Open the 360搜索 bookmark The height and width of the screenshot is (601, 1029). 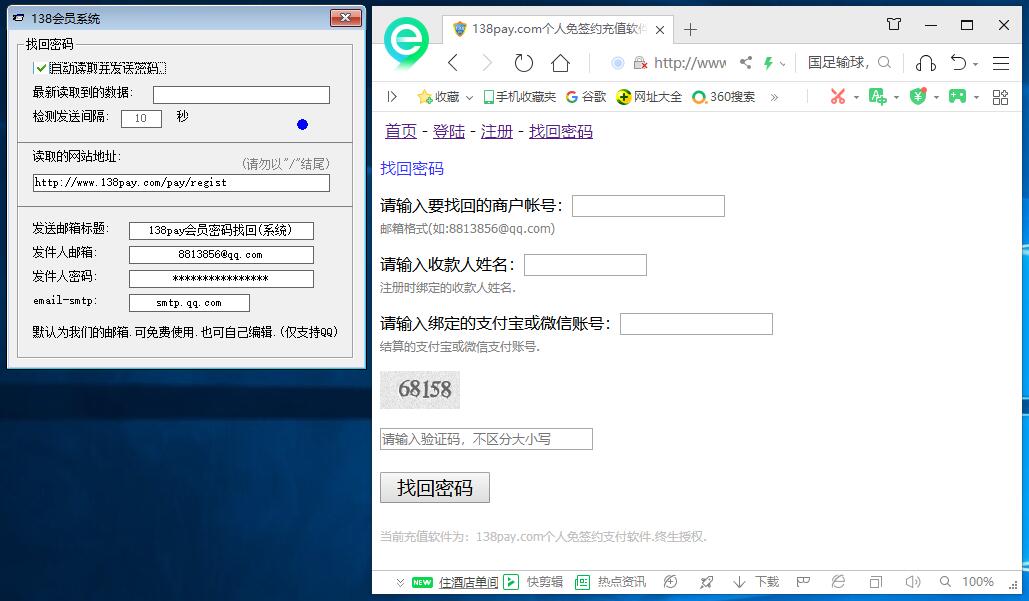point(724,97)
